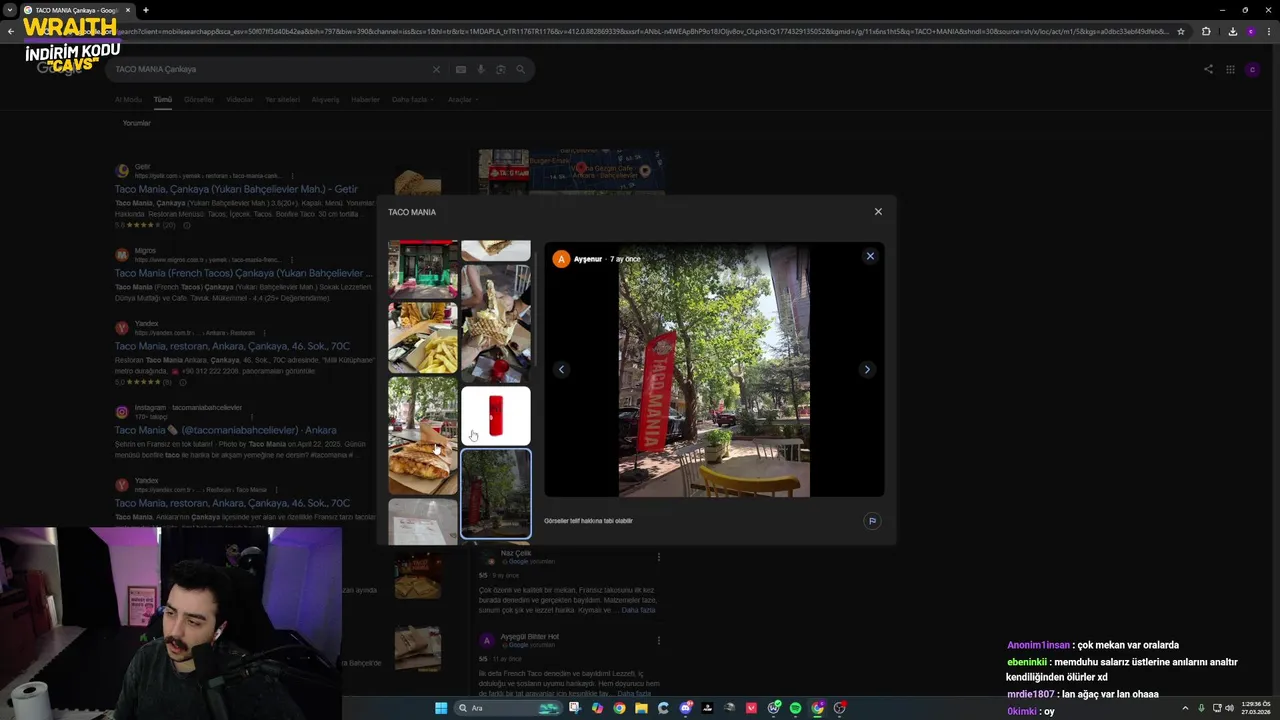Search by image with Google Lens
This screenshot has height=720, width=1280.
(x=501, y=69)
